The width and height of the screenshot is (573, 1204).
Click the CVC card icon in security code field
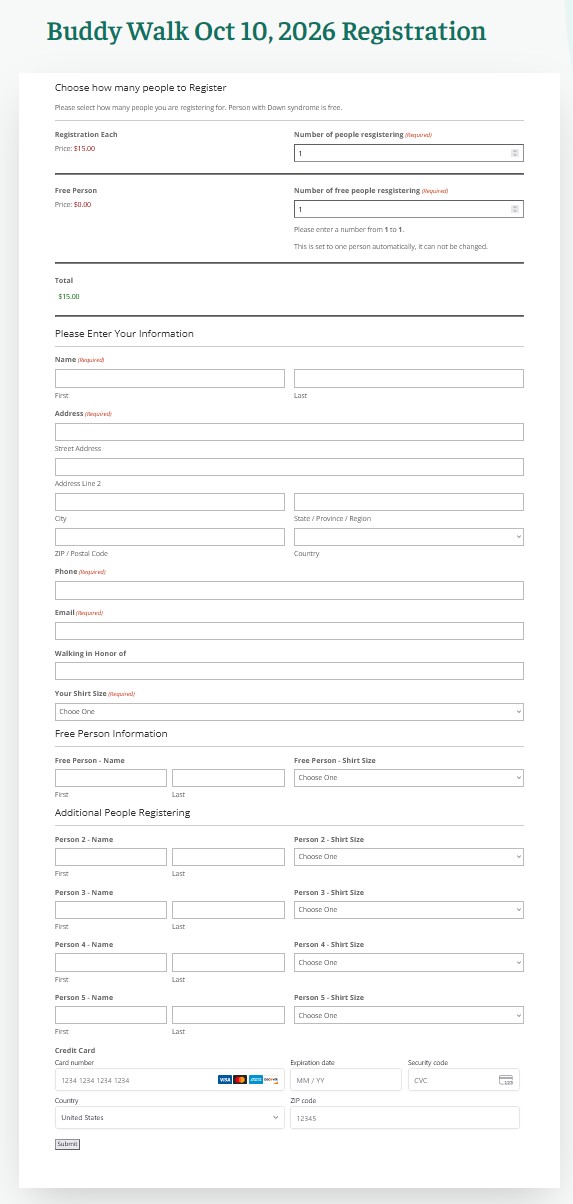(x=506, y=1080)
